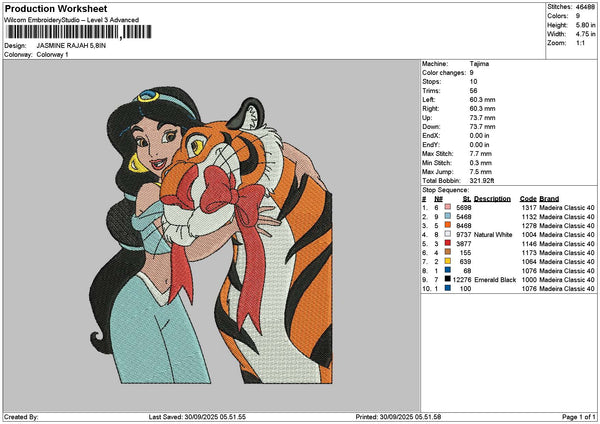Select the Max Jump value '7.5 mm'
600x424 pixels.
pyautogui.click(x=480, y=172)
